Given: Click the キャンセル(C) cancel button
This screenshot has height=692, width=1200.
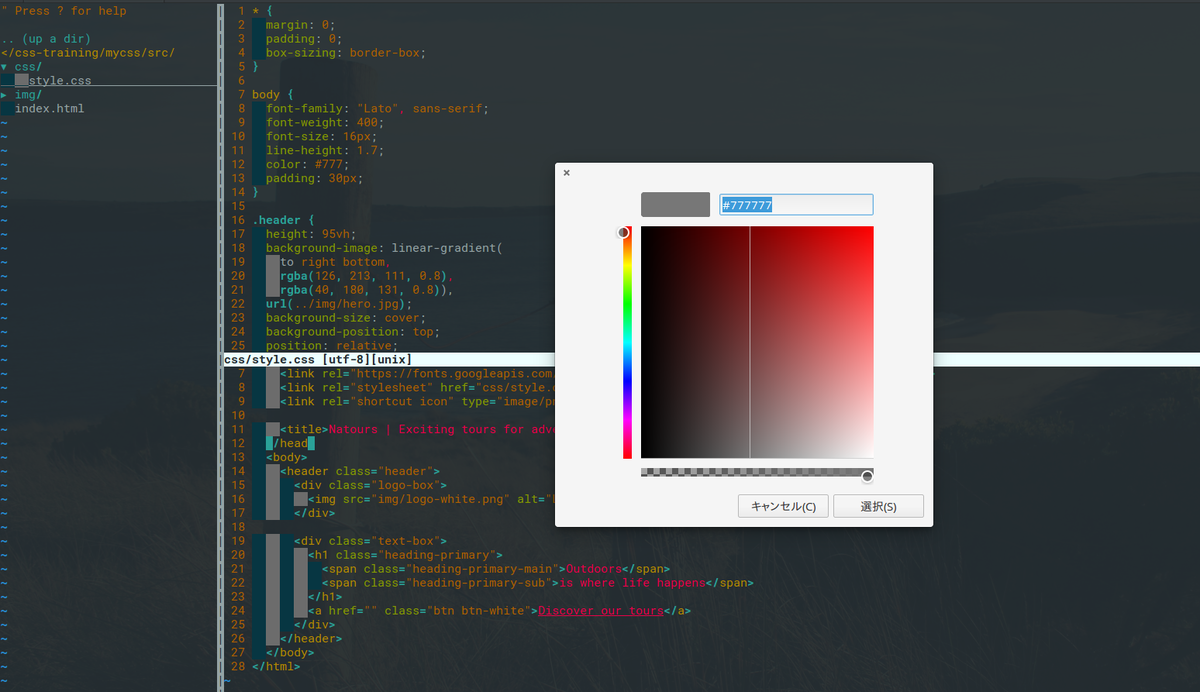Looking at the screenshot, I should tap(783, 506).
